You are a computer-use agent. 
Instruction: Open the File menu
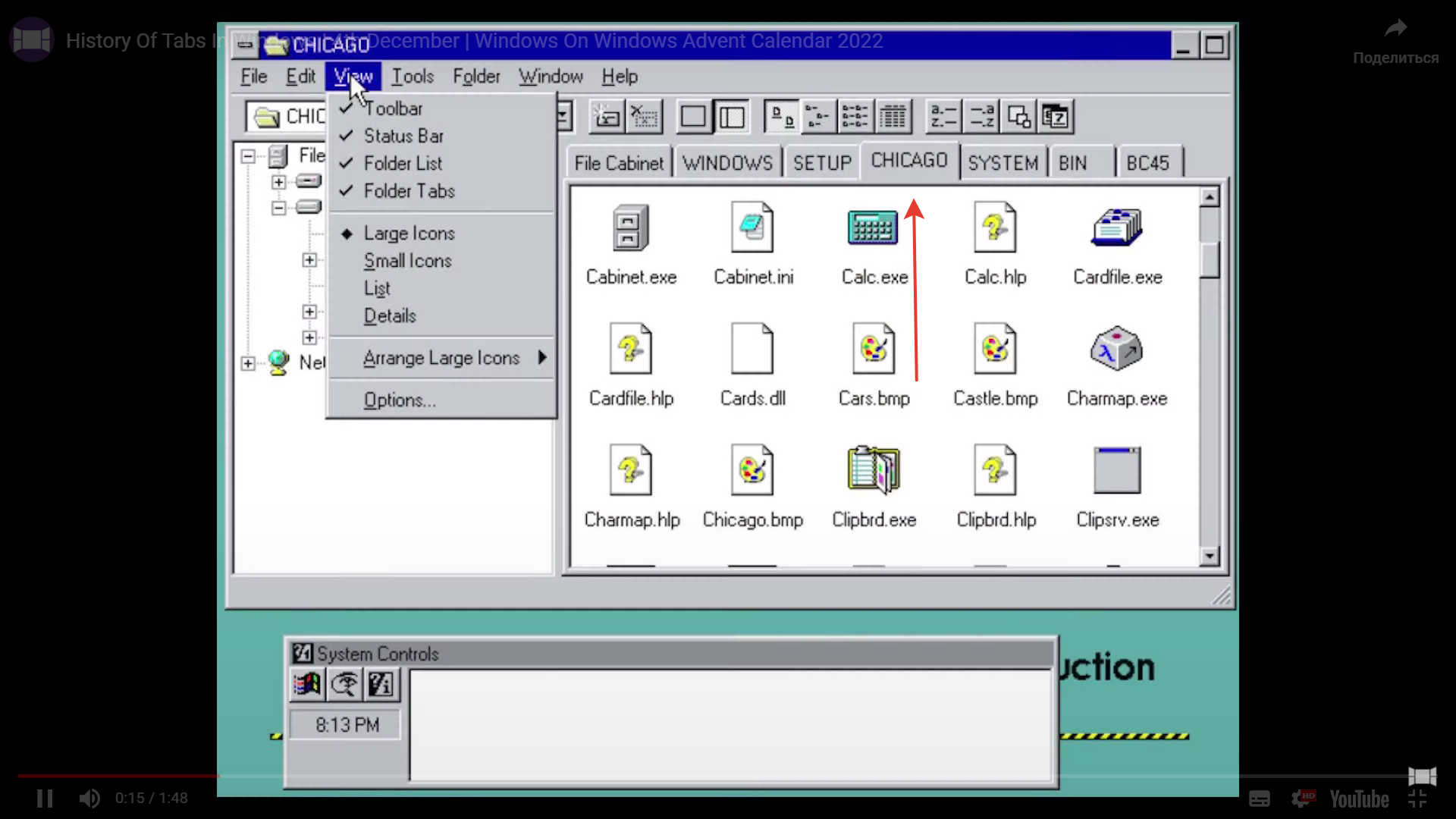(x=253, y=77)
